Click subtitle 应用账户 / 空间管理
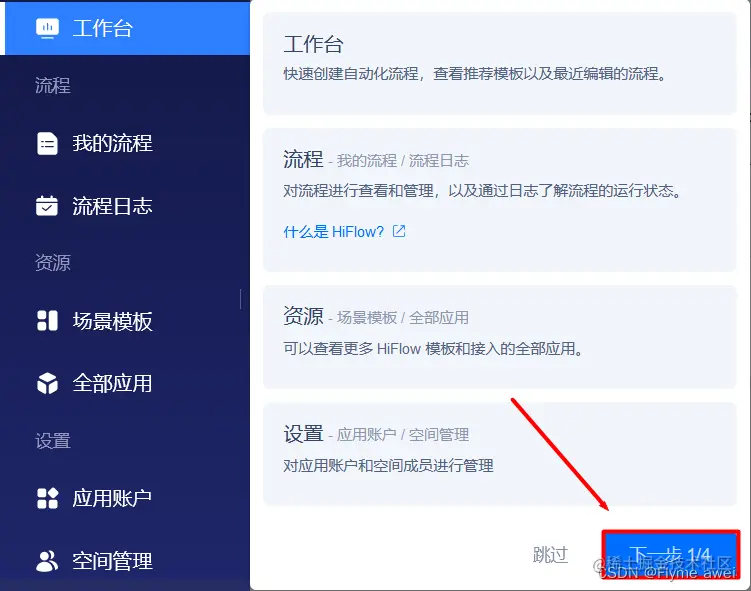This screenshot has width=751, height=591. 403,435
